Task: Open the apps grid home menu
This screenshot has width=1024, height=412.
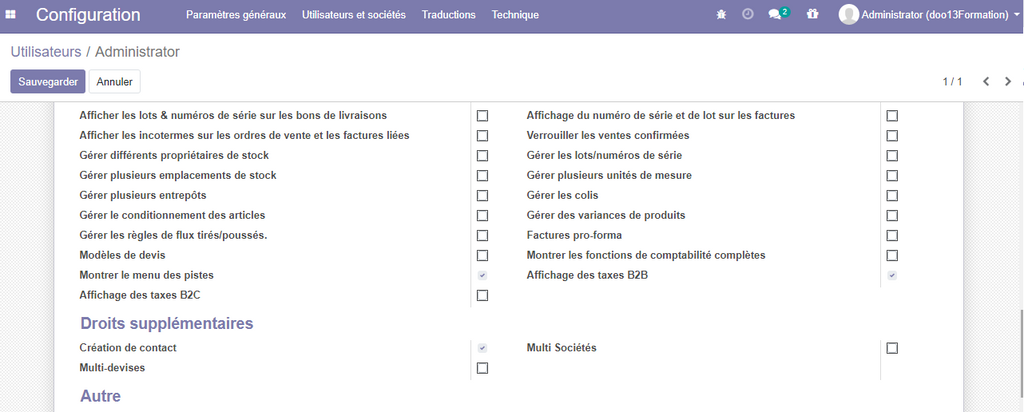Action: [x=14, y=15]
